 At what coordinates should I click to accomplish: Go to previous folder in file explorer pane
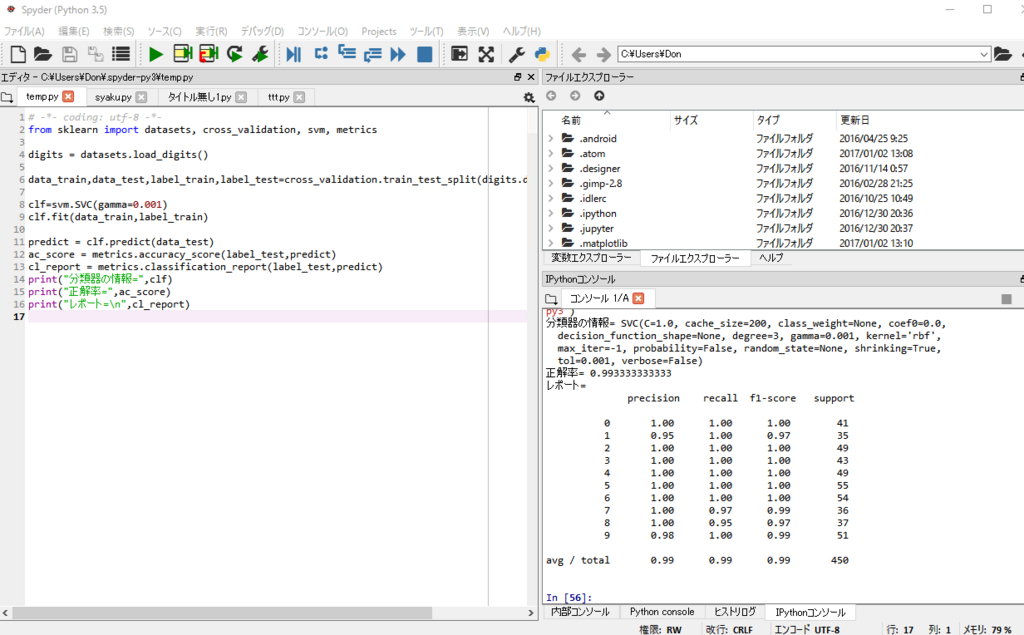(551, 96)
